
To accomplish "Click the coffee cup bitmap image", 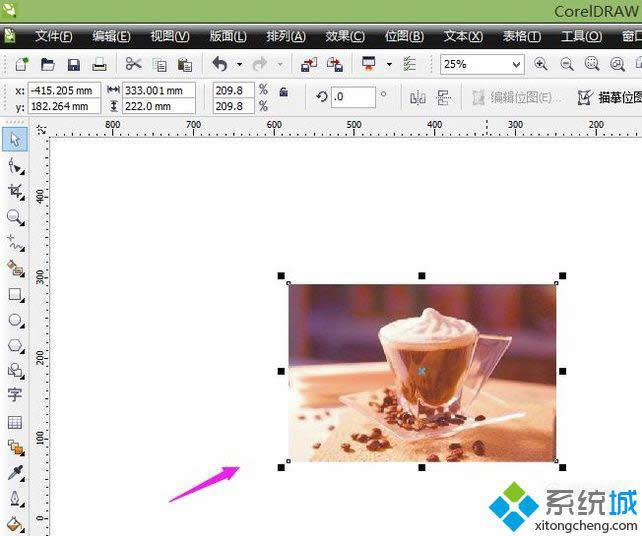I will 422,373.
